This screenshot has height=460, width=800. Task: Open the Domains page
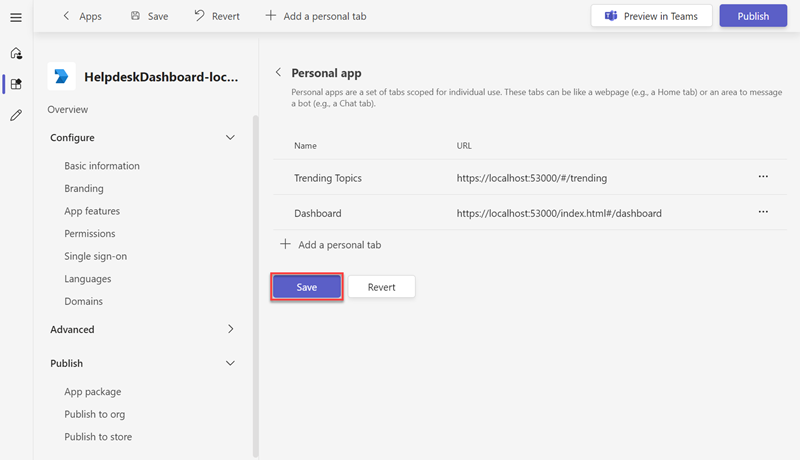[x=83, y=301]
